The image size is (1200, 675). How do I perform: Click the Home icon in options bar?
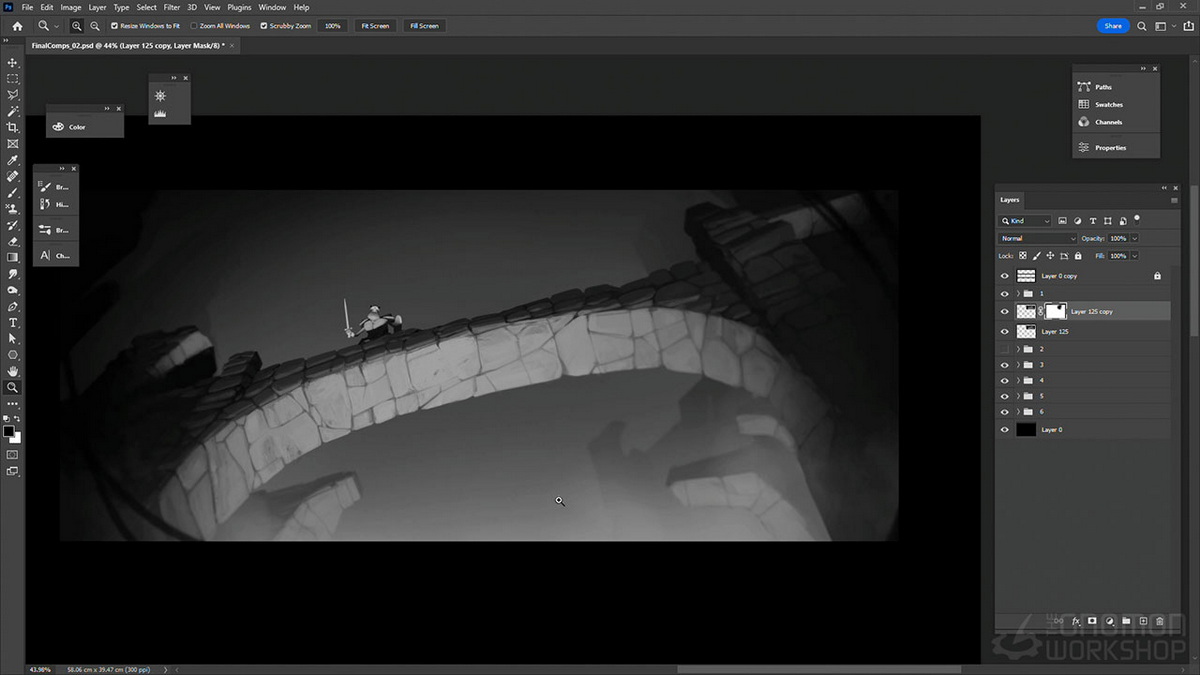point(17,26)
